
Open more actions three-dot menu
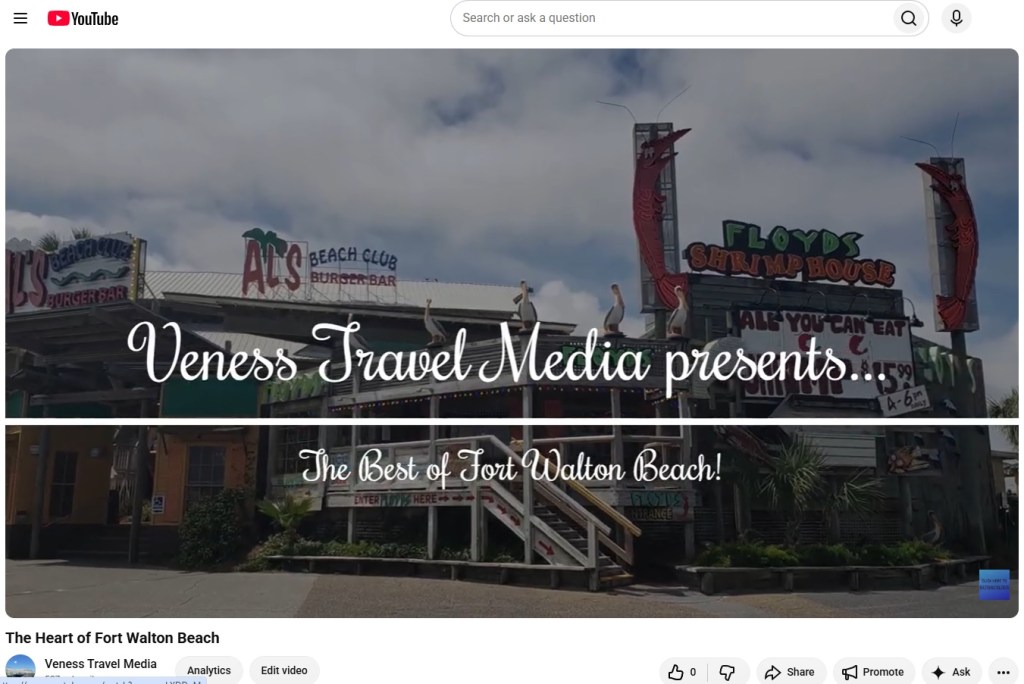(x=1003, y=672)
